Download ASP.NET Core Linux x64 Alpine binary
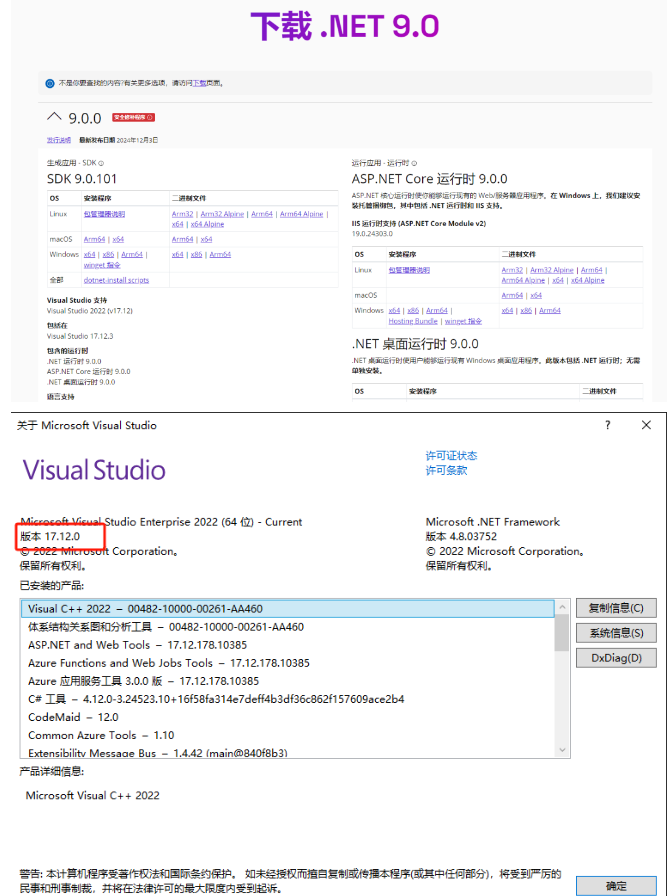The height and width of the screenshot is (896, 671). pos(588,280)
